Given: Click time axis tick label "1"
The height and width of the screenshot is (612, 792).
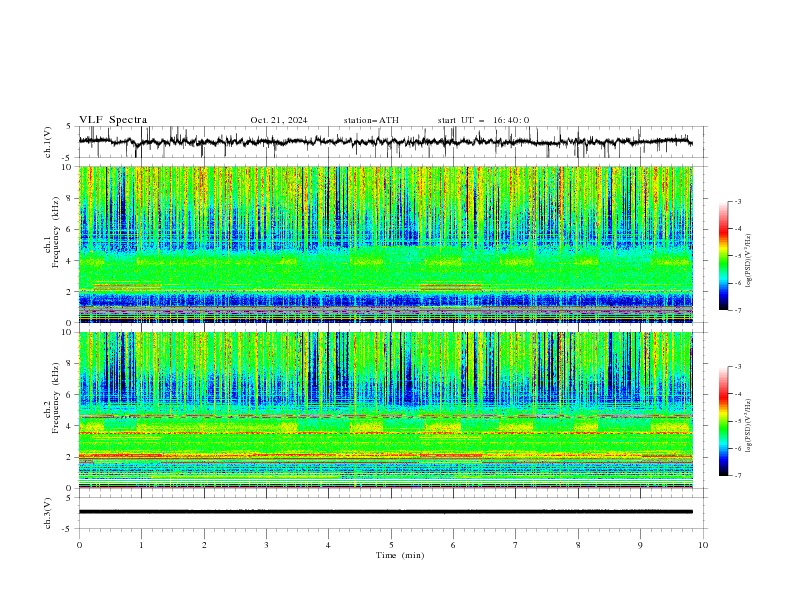Looking at the screenshot, I should coord(141,545).
